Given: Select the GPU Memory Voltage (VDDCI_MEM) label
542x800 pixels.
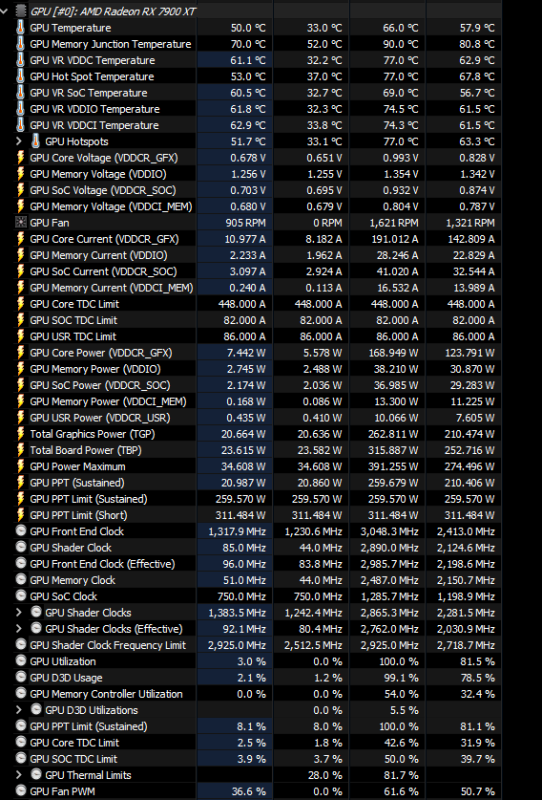Looking at the screenshot, I should coord(111,207).
